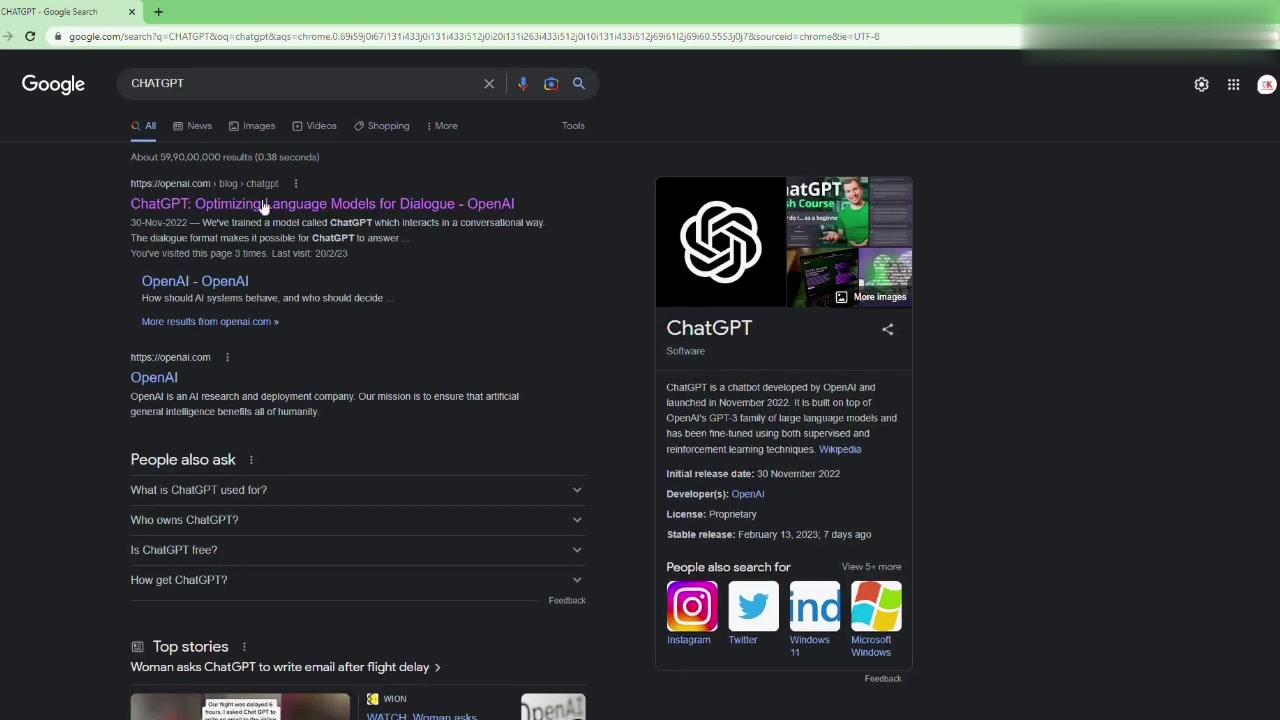1280x720 pixels.
Task: Close the CHATGPT browser tab
Action: click(131, 12)
